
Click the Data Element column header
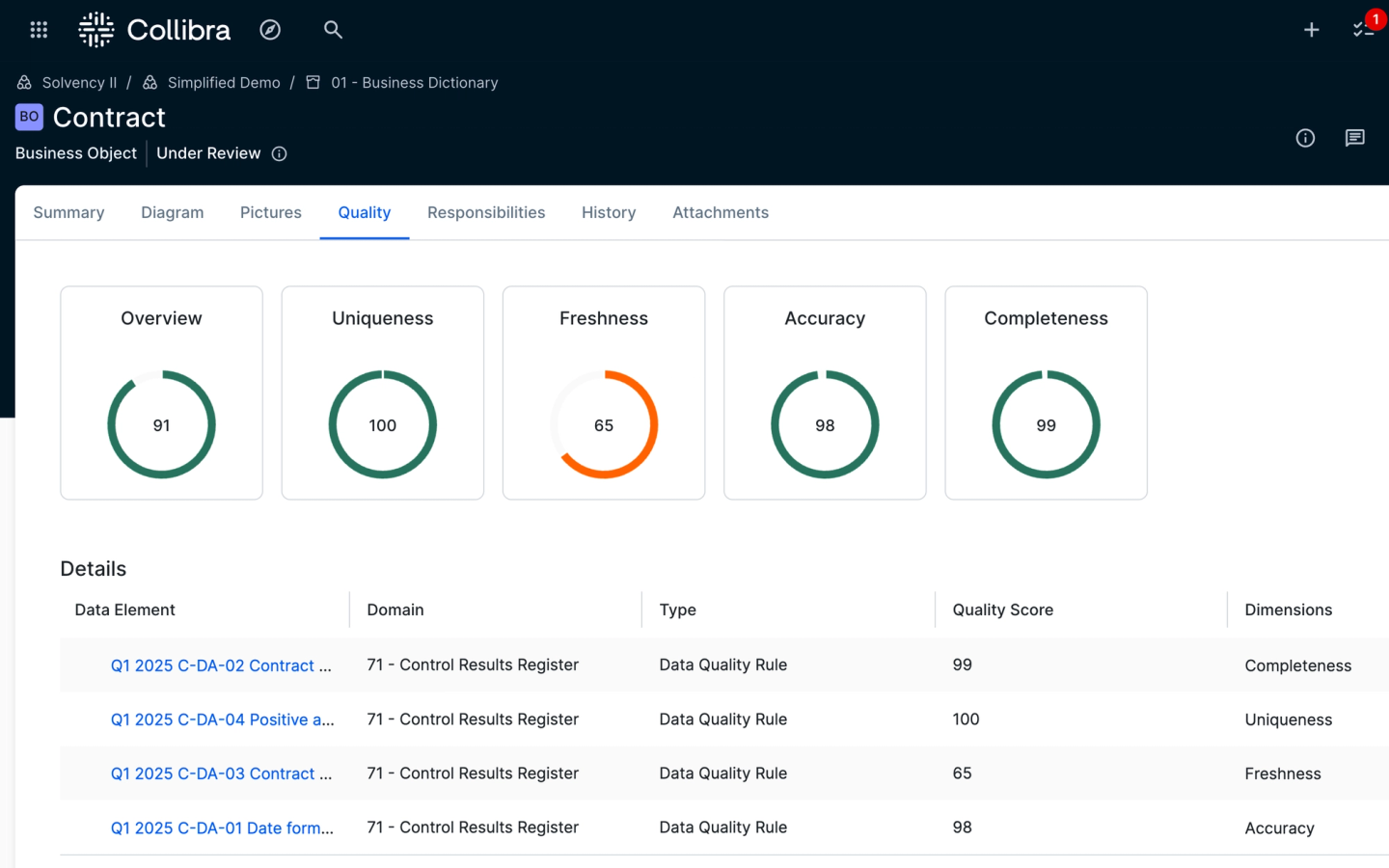pos(125,610)
